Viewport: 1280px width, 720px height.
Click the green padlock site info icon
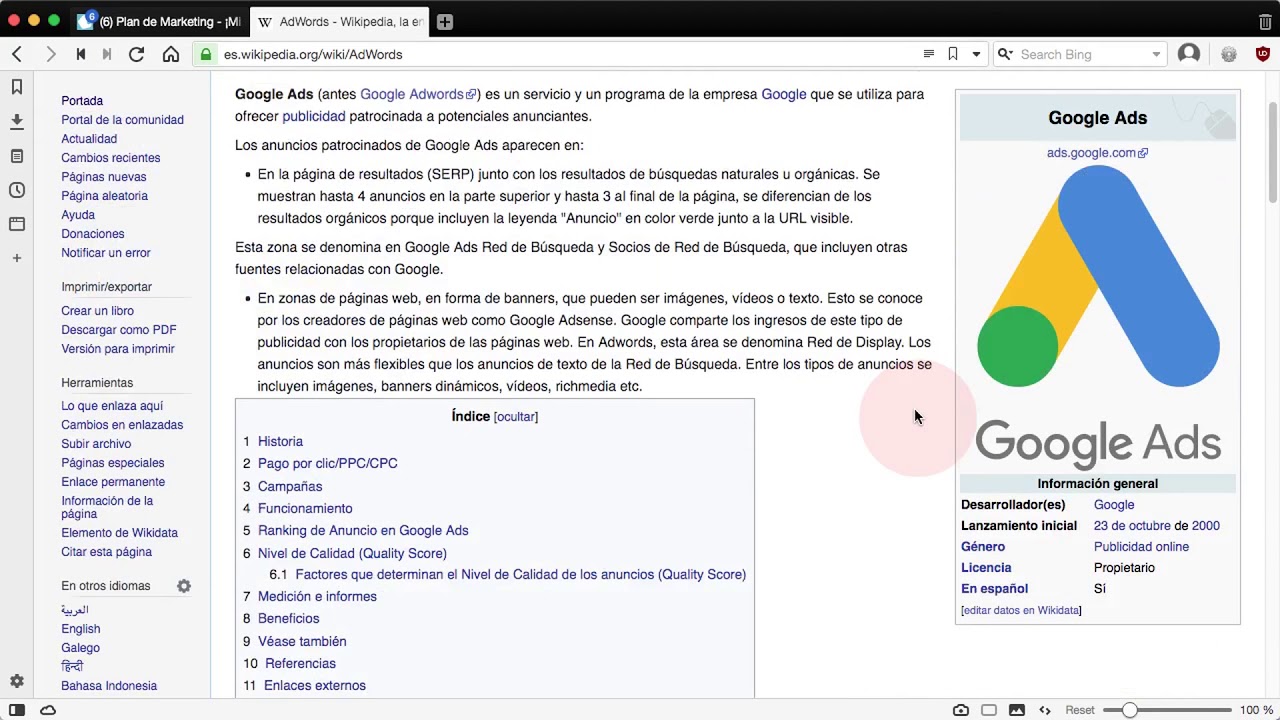coord(206,54)
